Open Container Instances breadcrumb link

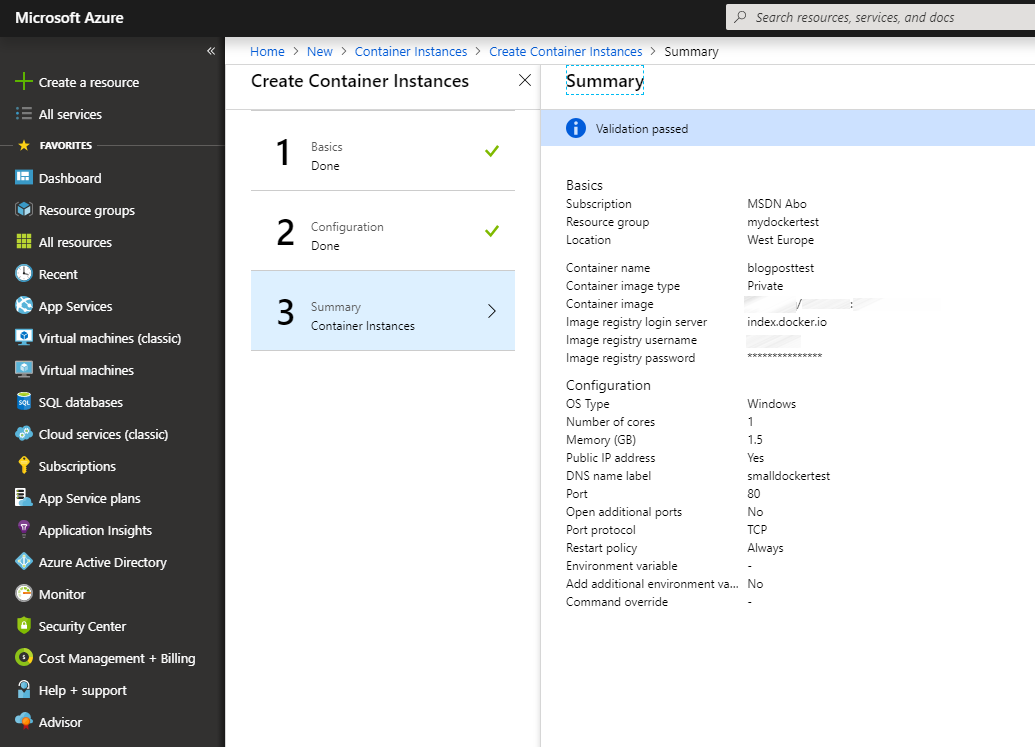pyautogui.click(x=411, y=51)
